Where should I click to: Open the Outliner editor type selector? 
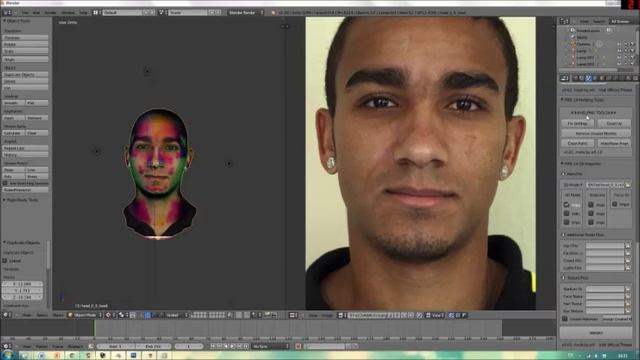click(x=564, y=21)
